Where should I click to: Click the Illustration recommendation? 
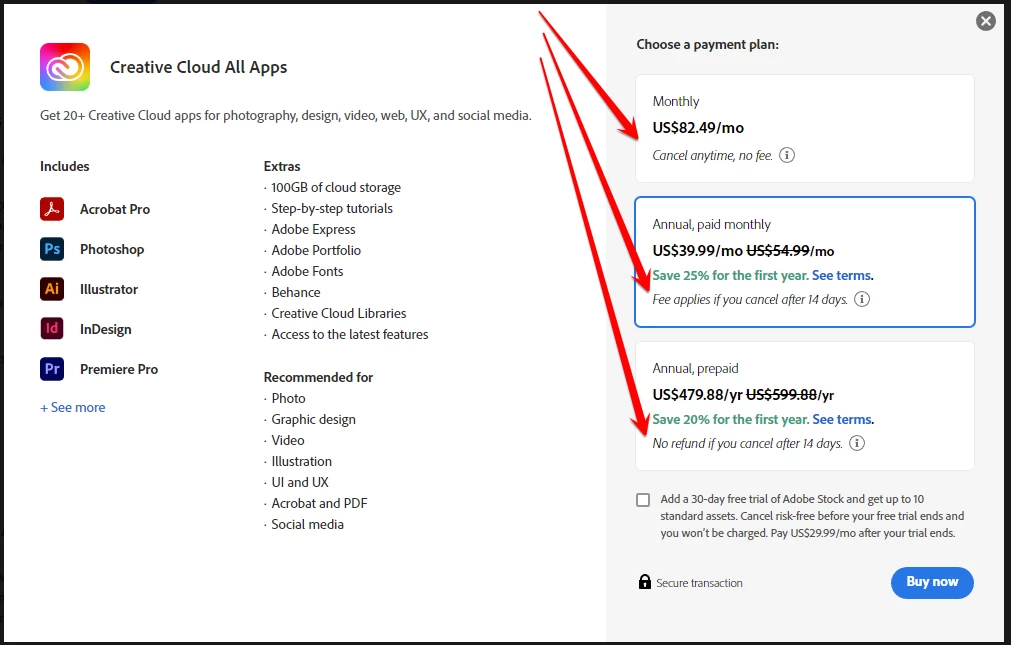point(301,461)
